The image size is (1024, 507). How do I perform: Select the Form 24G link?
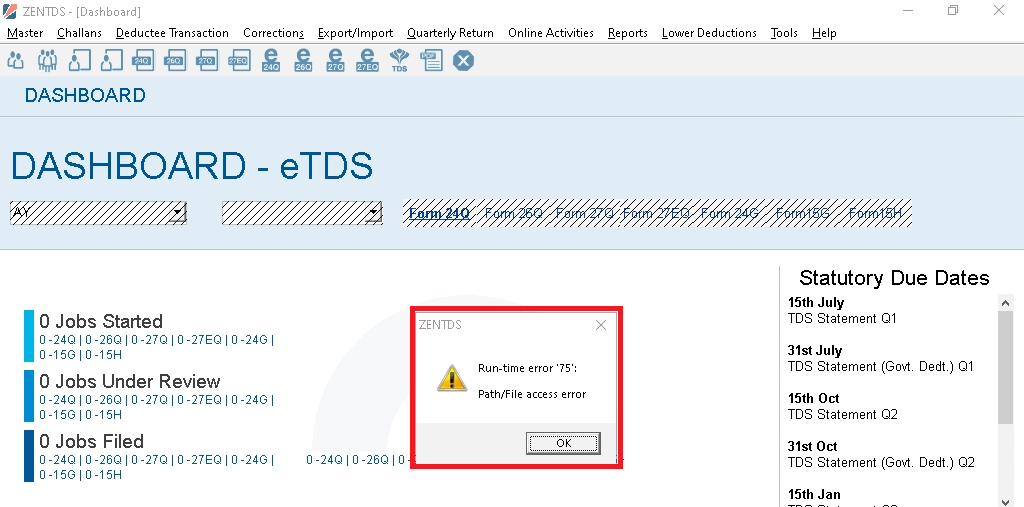click(x=729, y=213)
